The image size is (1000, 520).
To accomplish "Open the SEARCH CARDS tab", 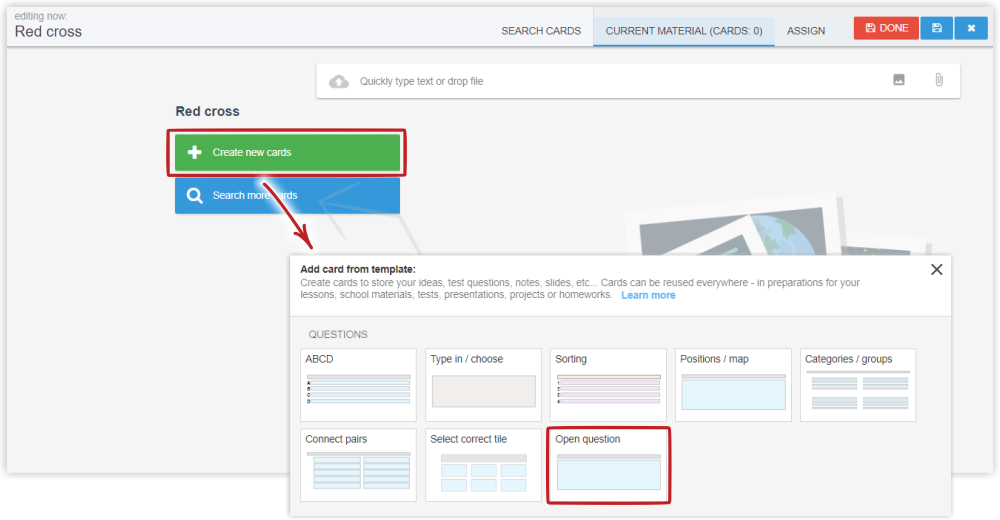I will click(x=541, y=31).
